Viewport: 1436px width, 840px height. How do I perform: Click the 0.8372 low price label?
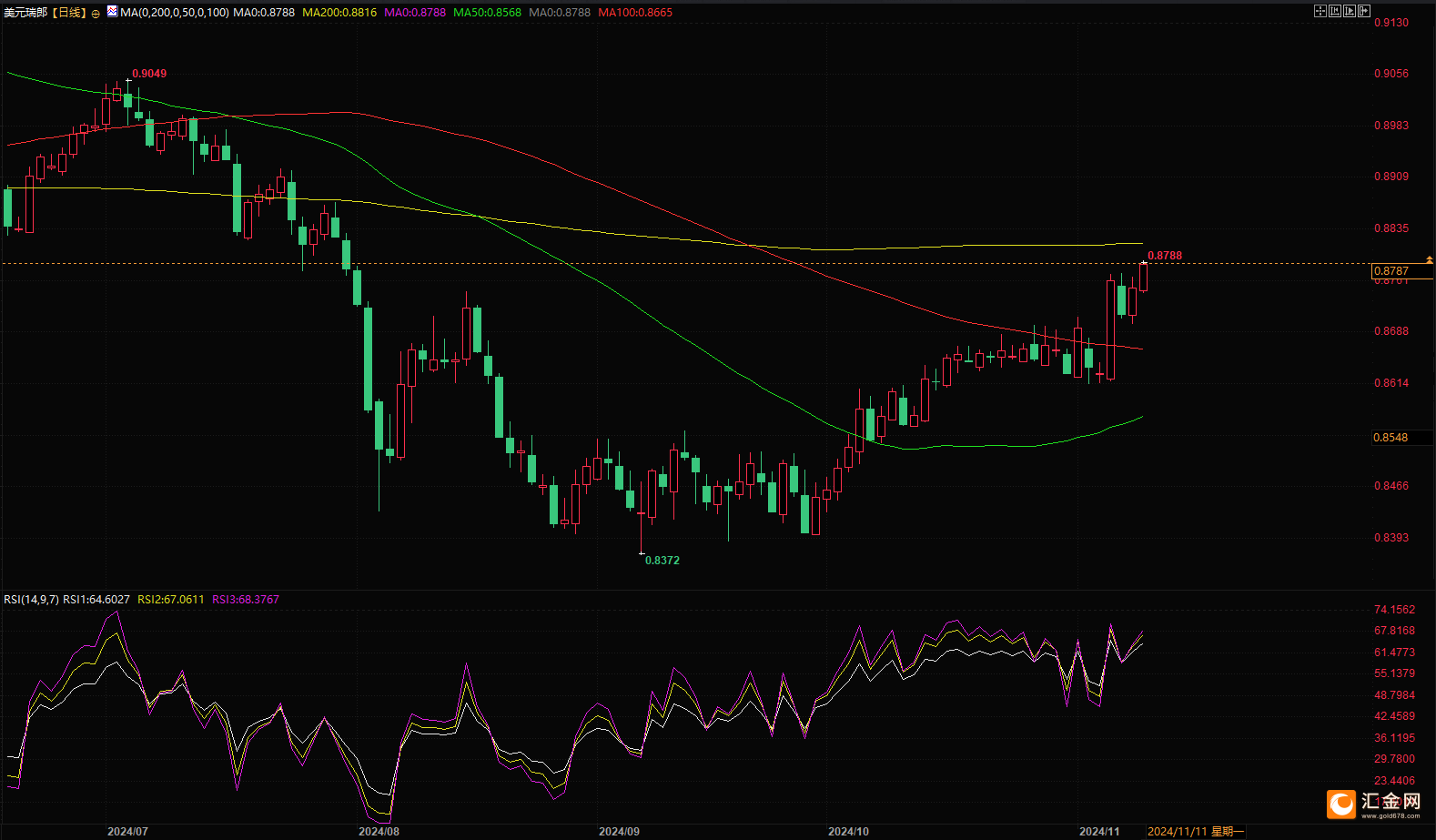[662, 561]
